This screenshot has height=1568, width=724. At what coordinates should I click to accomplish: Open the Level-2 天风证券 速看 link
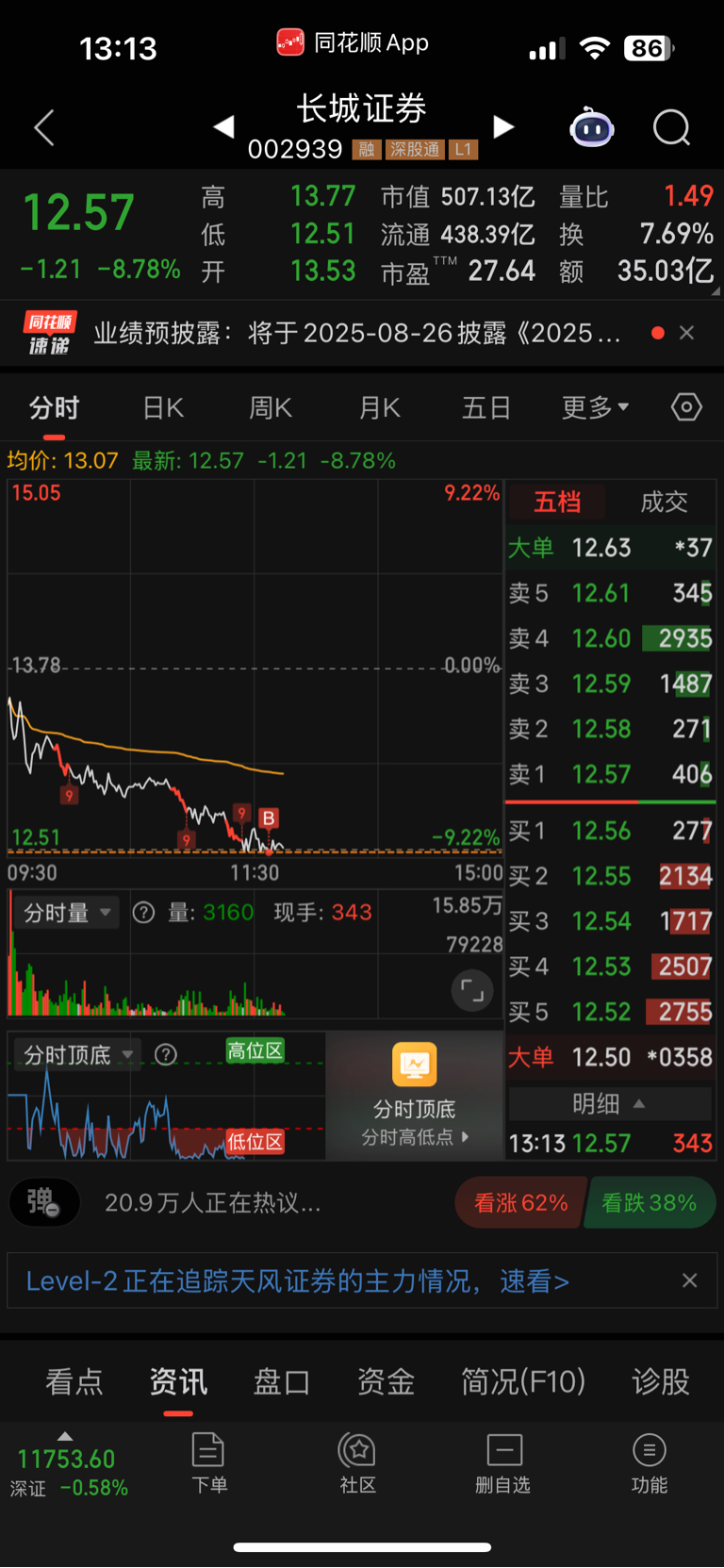298,1280
